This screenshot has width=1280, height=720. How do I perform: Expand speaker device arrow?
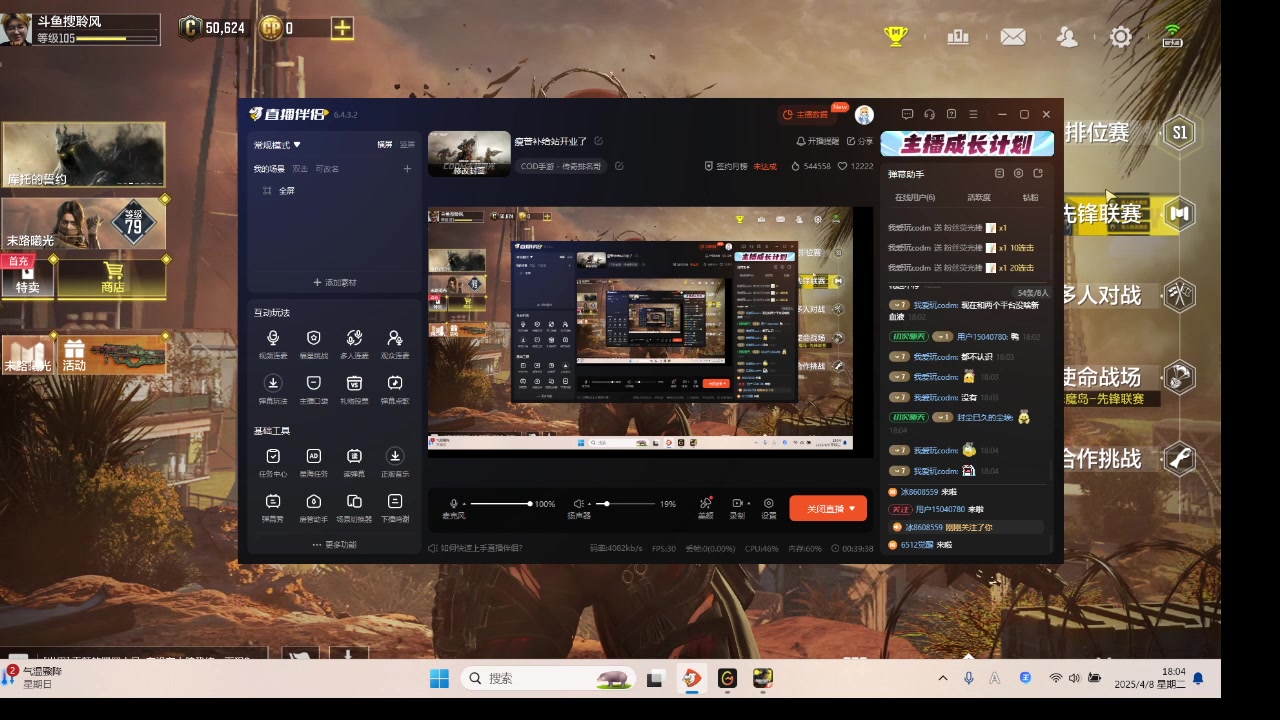click(590, 504)
